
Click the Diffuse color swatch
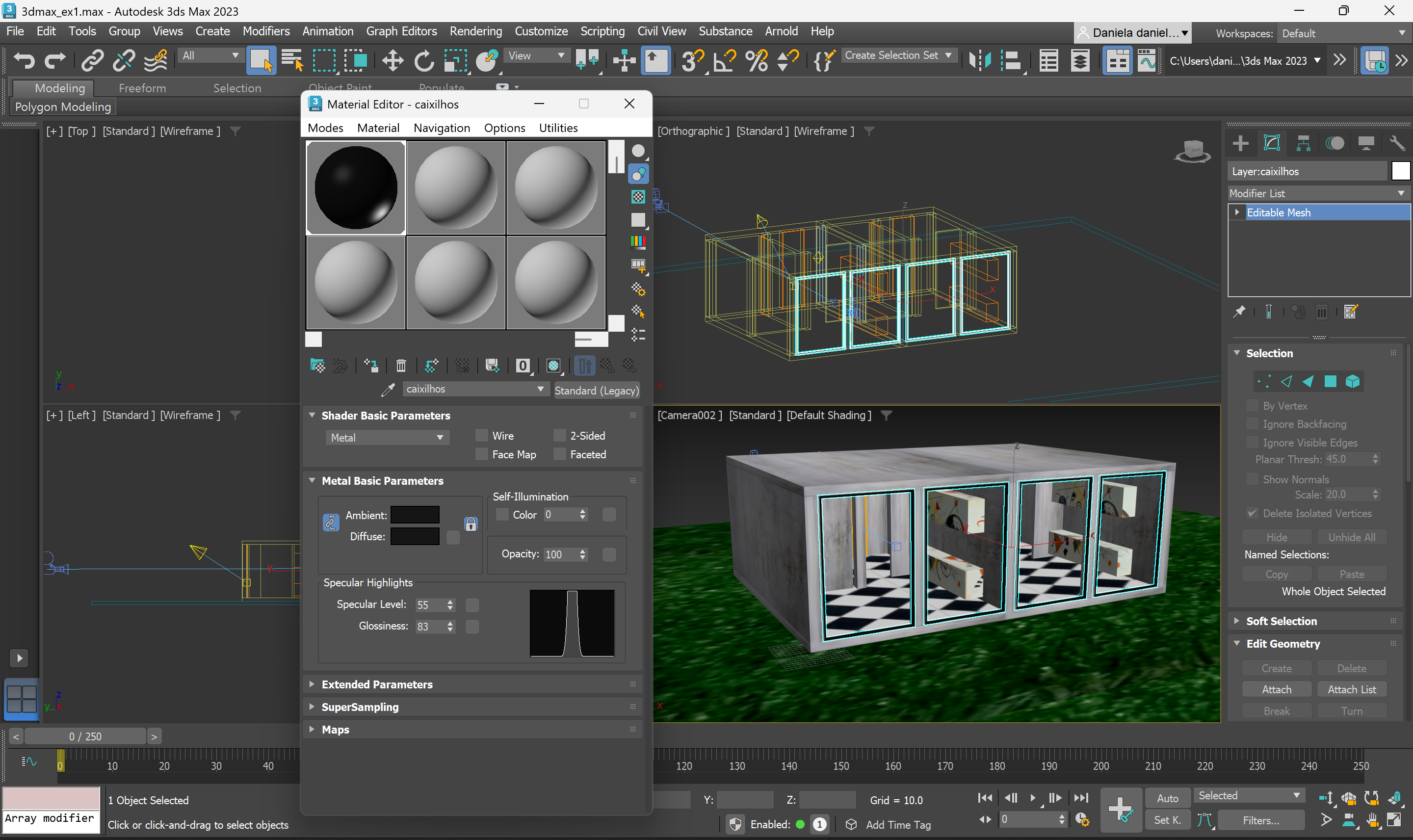tap(415, 536)
